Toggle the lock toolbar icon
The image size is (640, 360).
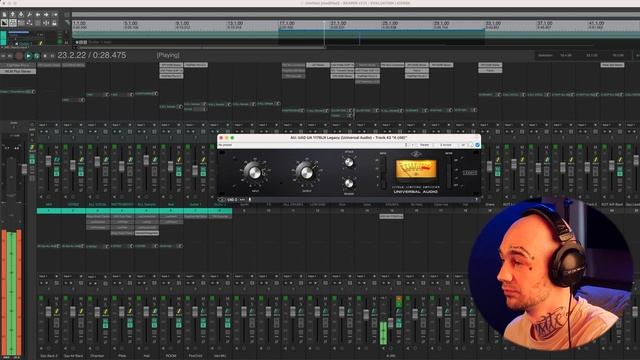pos(54,23)
